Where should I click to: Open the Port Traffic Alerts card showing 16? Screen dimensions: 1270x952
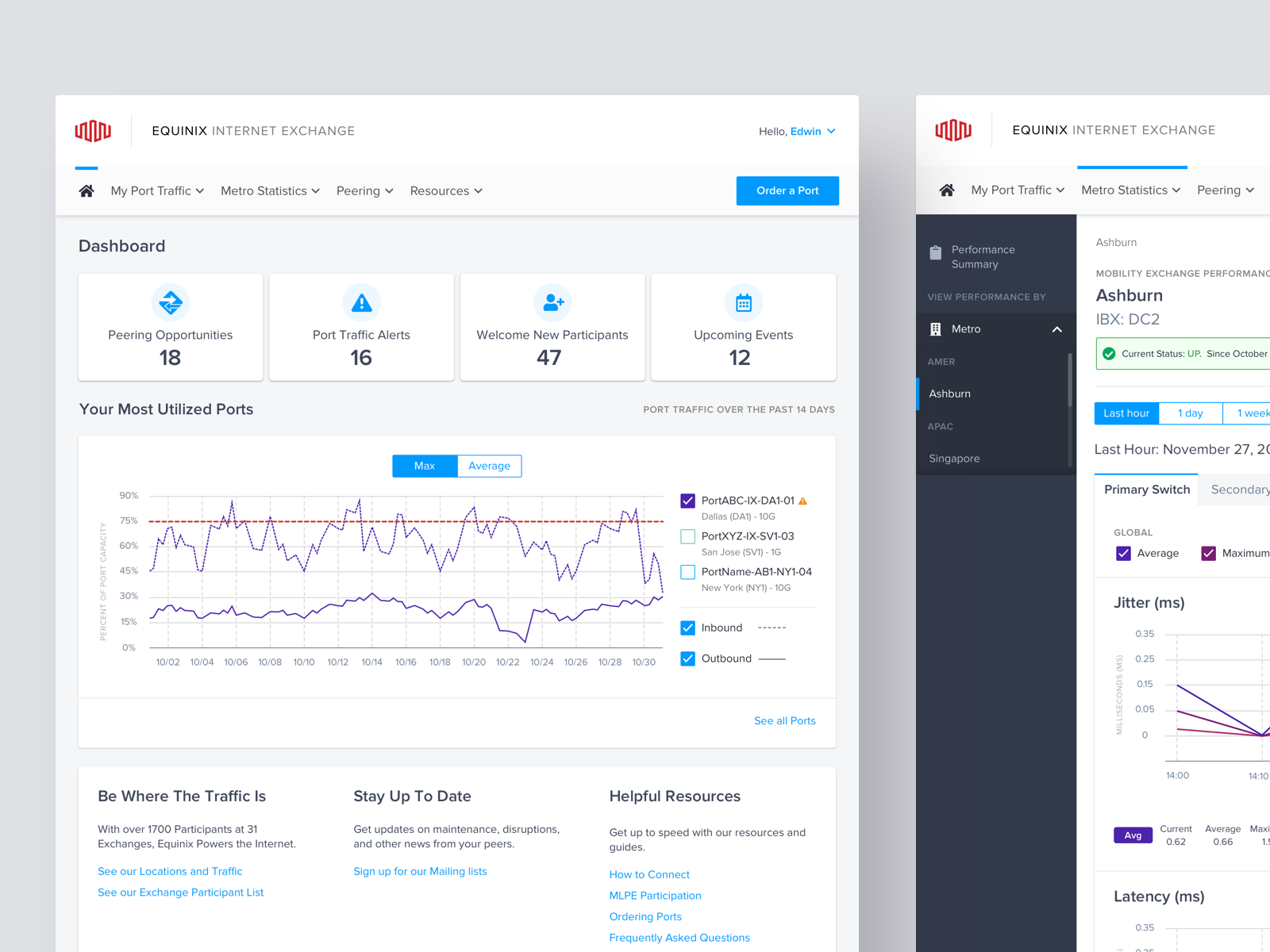[x=361, y=328]
